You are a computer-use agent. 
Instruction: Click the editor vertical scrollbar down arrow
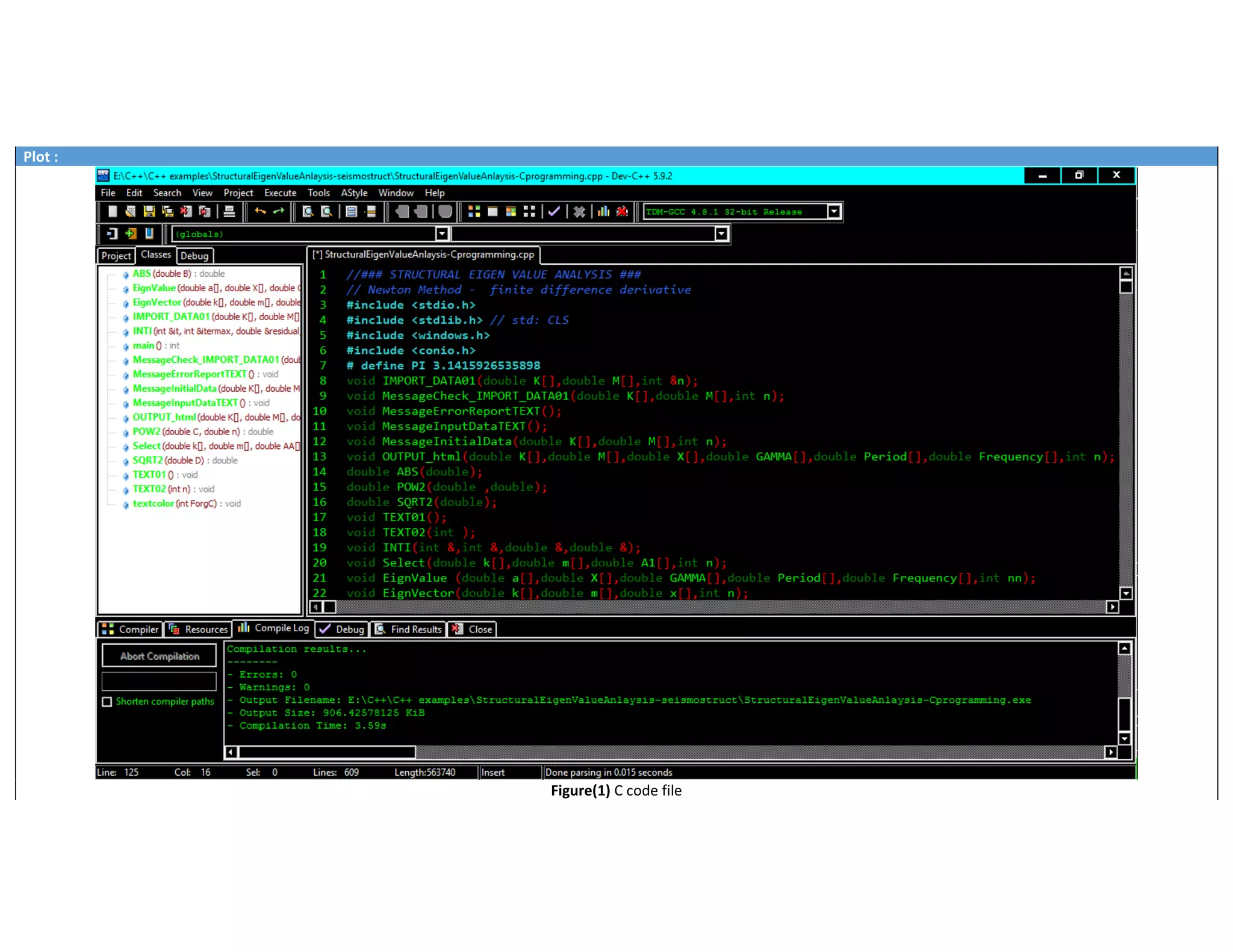pyautogui.click(x=1126, y=593)
